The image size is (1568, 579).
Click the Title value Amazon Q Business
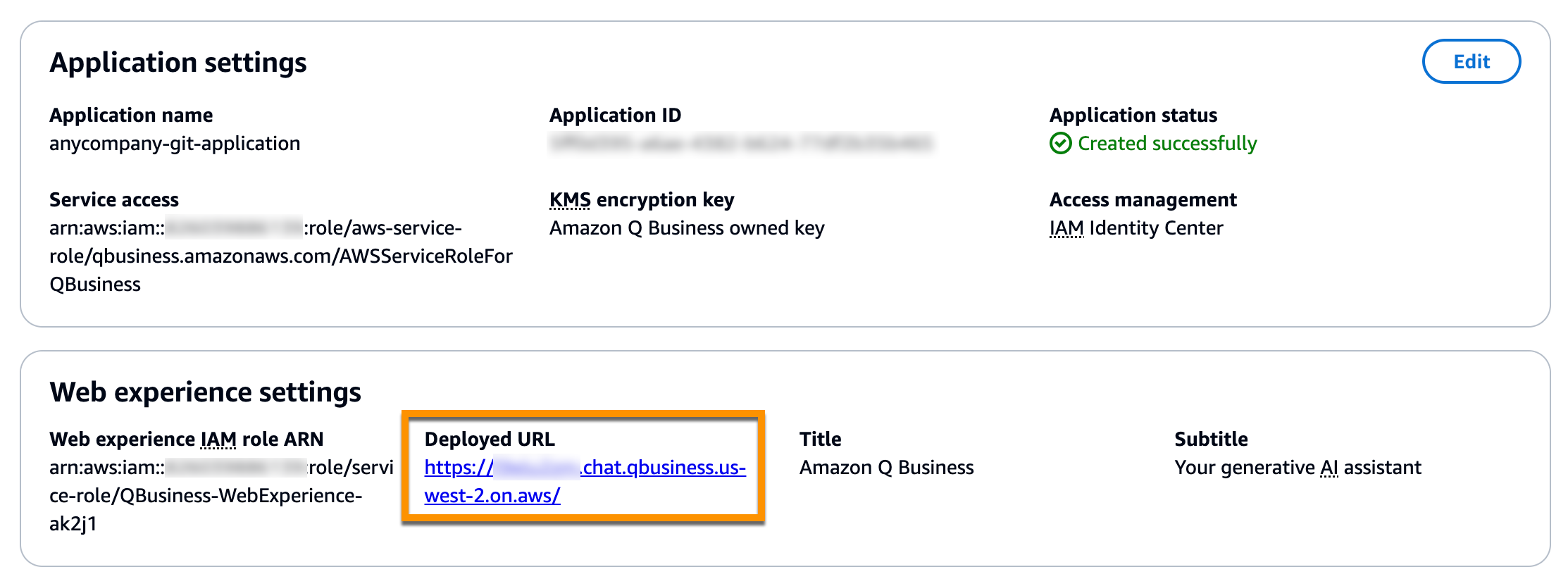pyautogui.click(x=886, y=467)
